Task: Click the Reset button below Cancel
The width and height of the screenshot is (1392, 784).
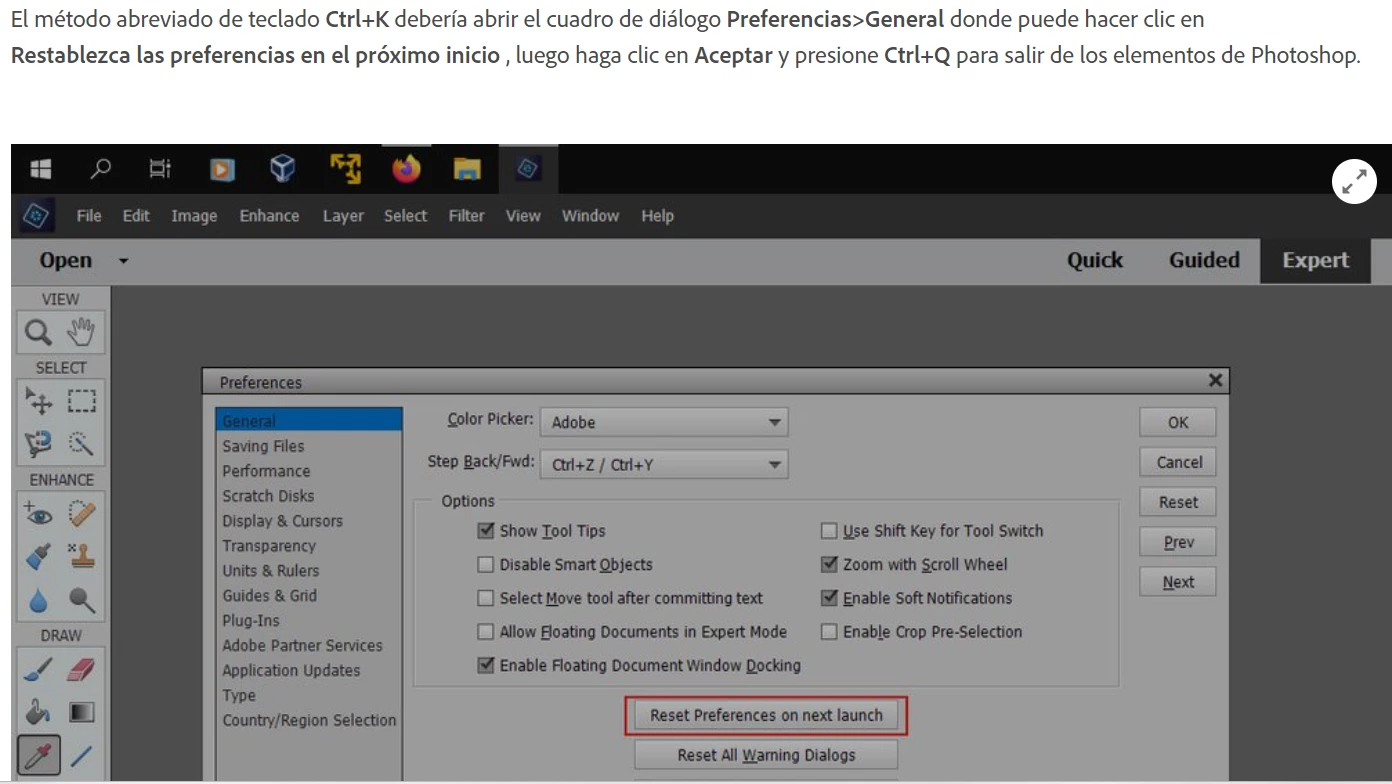Action: (1178, 502)
